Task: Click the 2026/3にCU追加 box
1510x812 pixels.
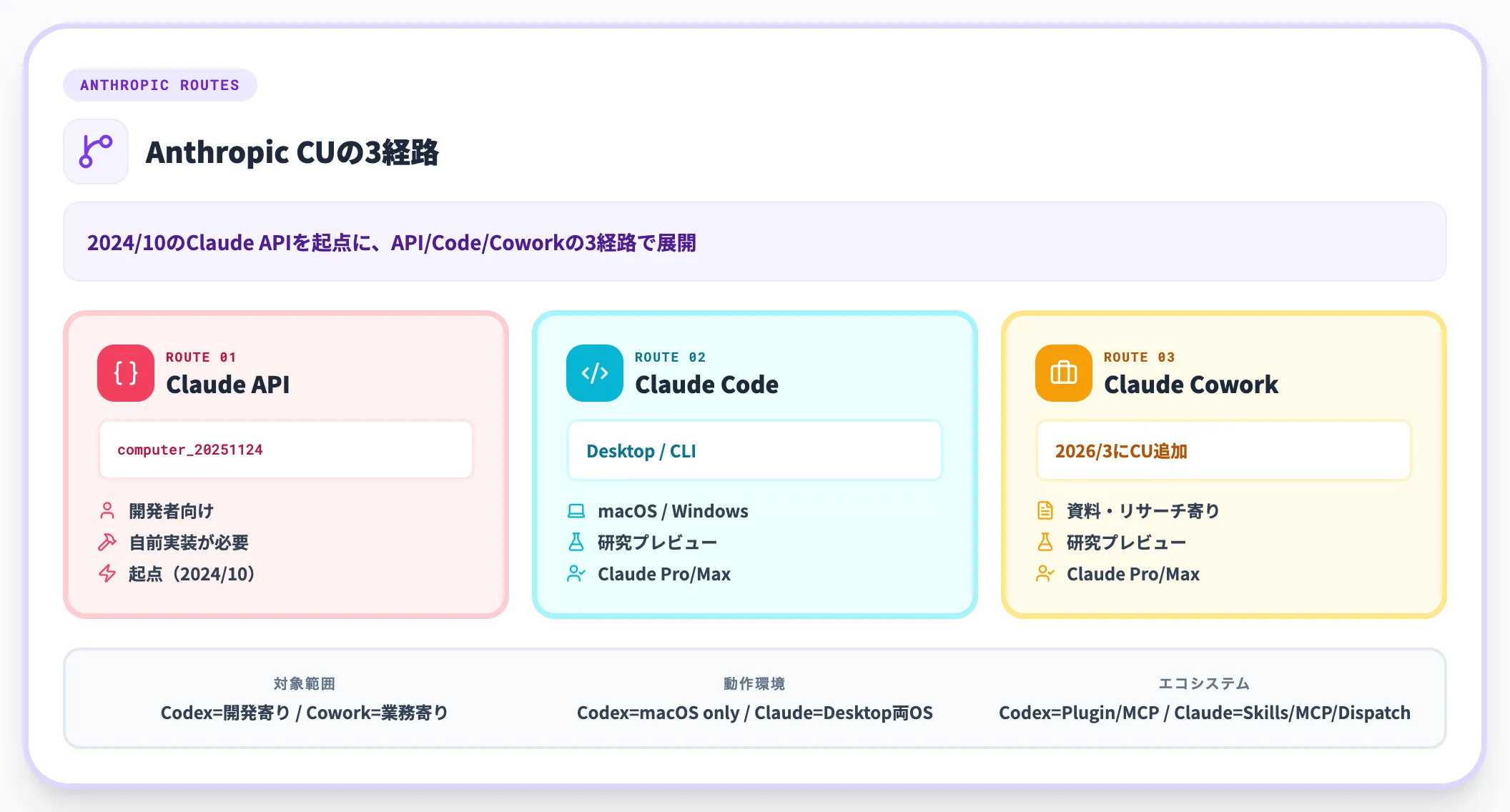Action: (1224, 451)
